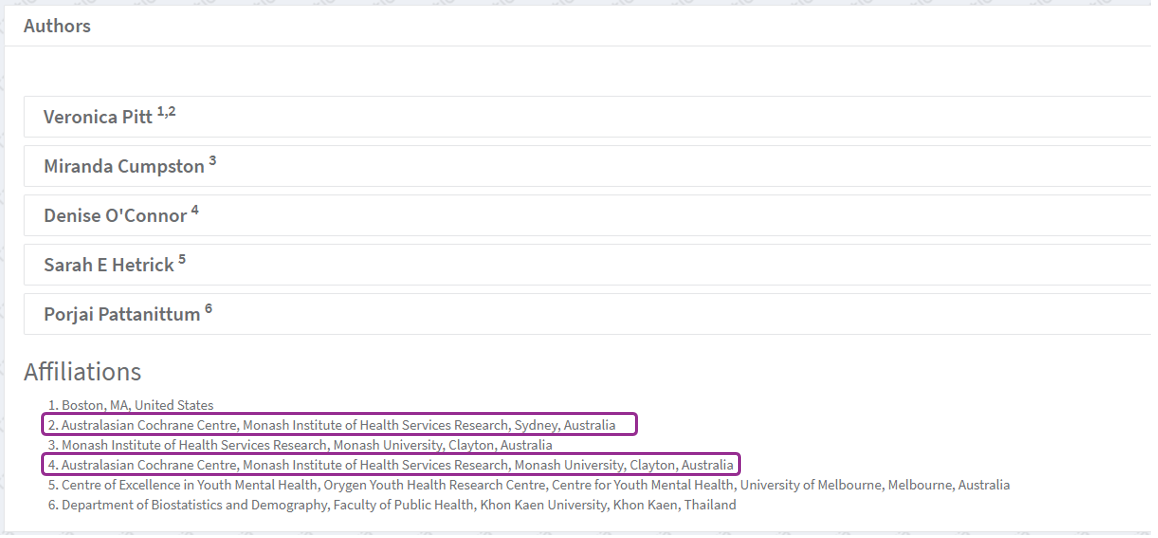The image size is (1158, 538).
Task: Click superscript 3 next to Miranda Cumpston
Action: (x=213, y=161)
